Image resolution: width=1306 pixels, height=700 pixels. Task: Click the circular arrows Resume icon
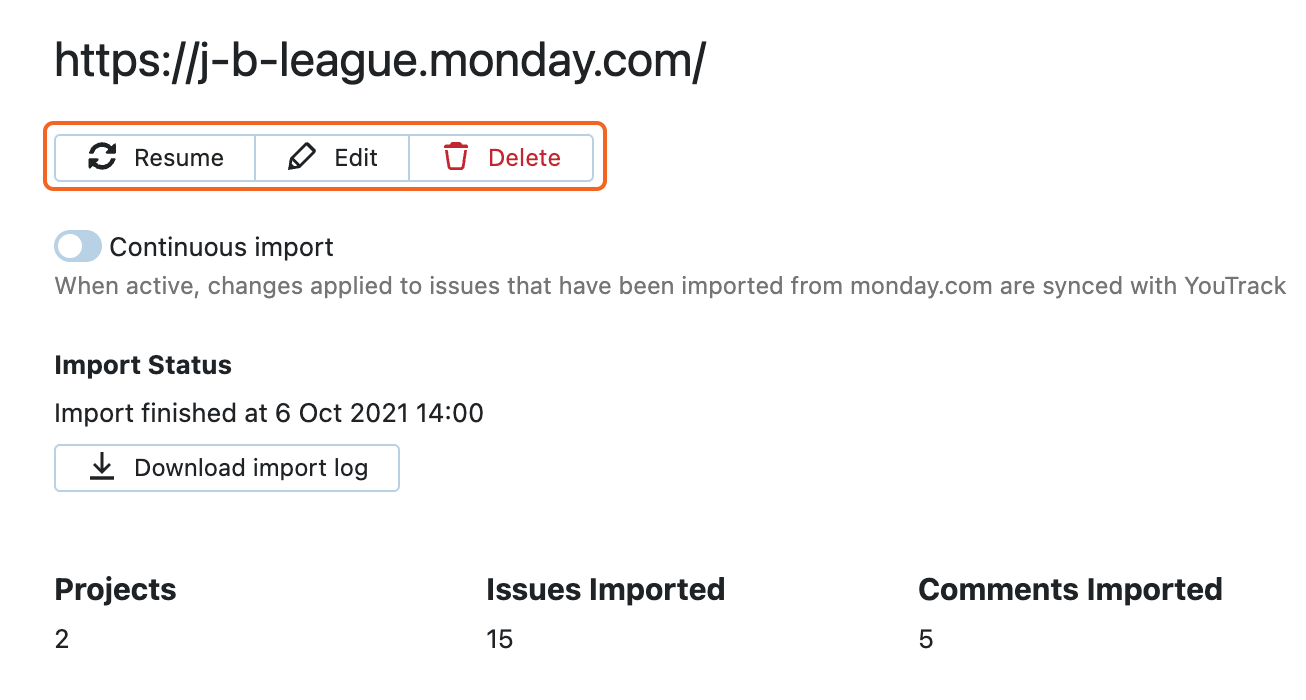(103, 158)
